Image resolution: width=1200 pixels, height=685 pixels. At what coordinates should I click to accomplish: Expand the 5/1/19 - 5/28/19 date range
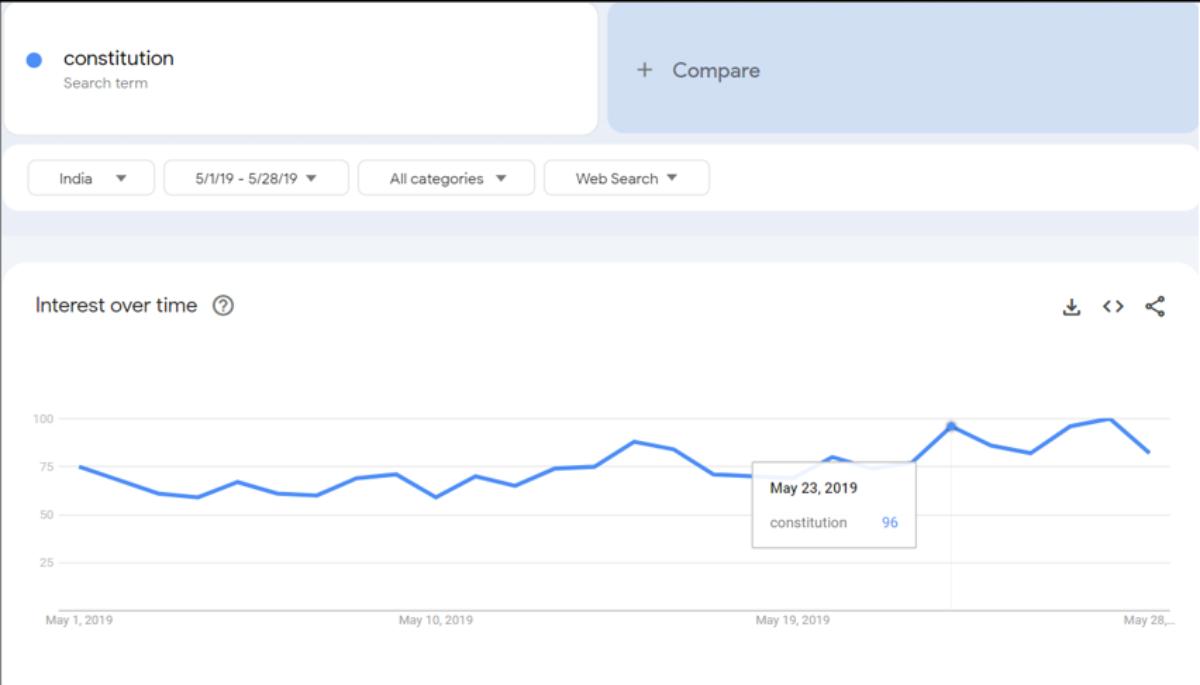tap(256, 178)
